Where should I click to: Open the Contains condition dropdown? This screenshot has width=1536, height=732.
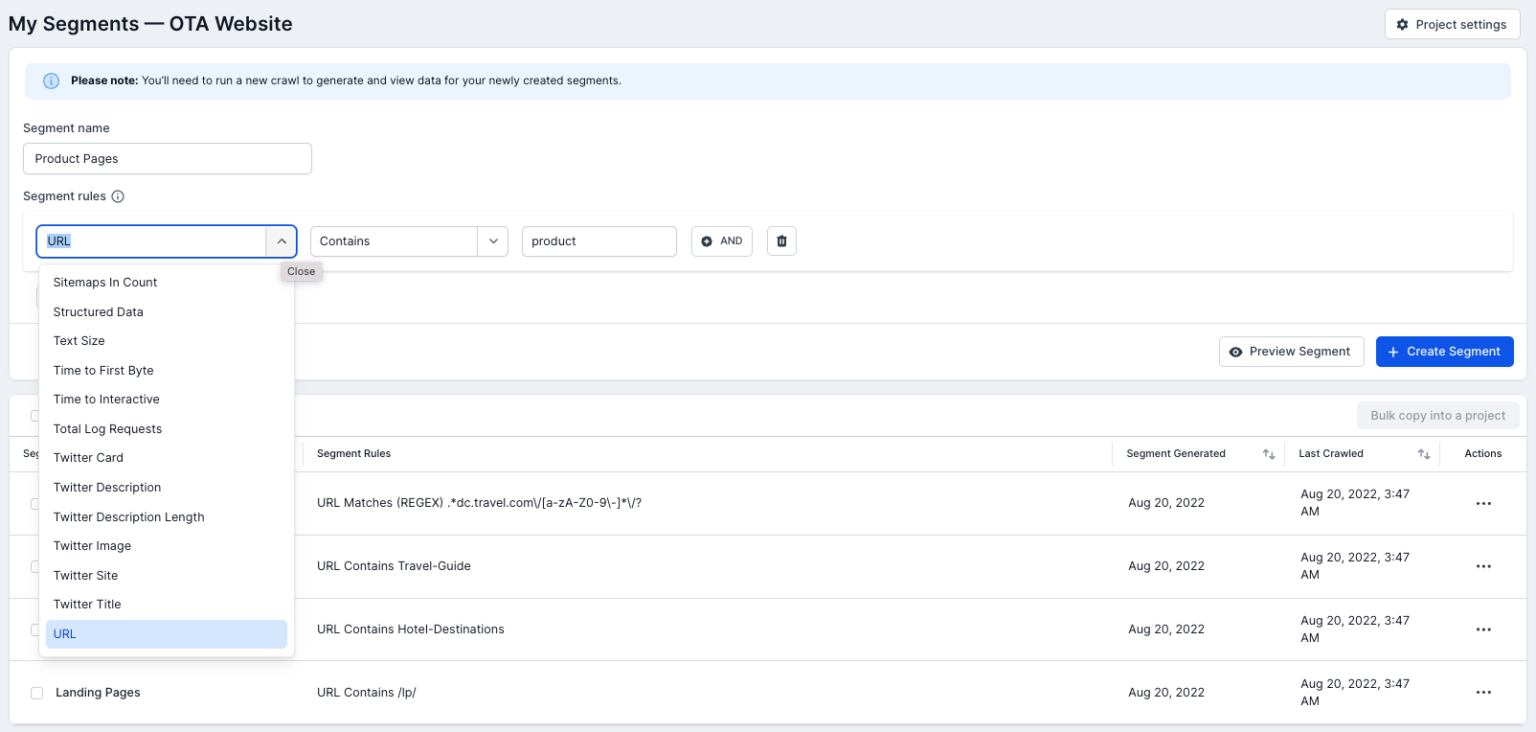(408, 241)
